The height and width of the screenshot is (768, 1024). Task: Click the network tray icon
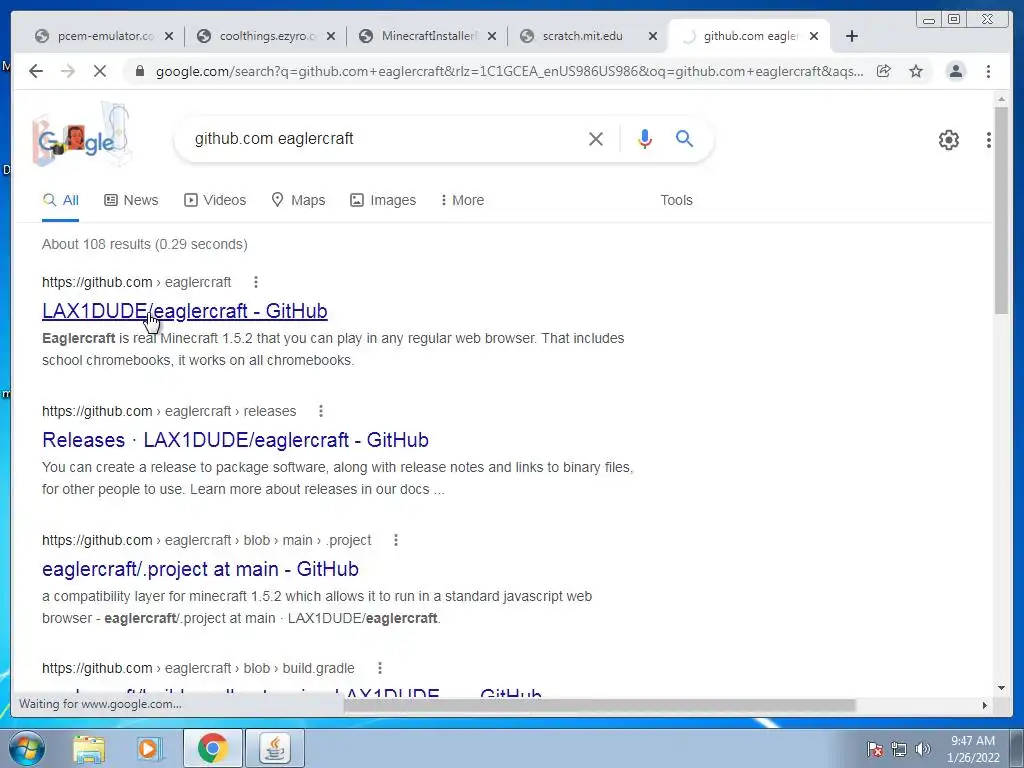click(899, 749)
